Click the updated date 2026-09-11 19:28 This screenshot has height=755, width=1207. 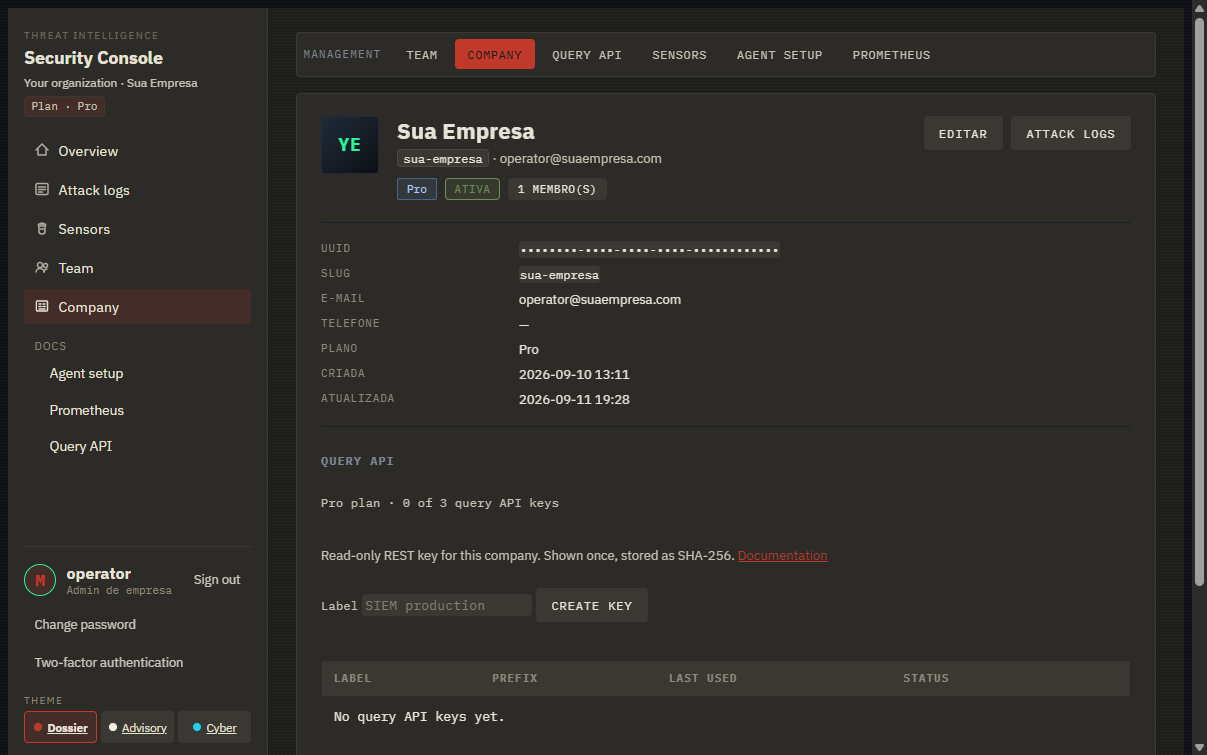pos(574,399)
